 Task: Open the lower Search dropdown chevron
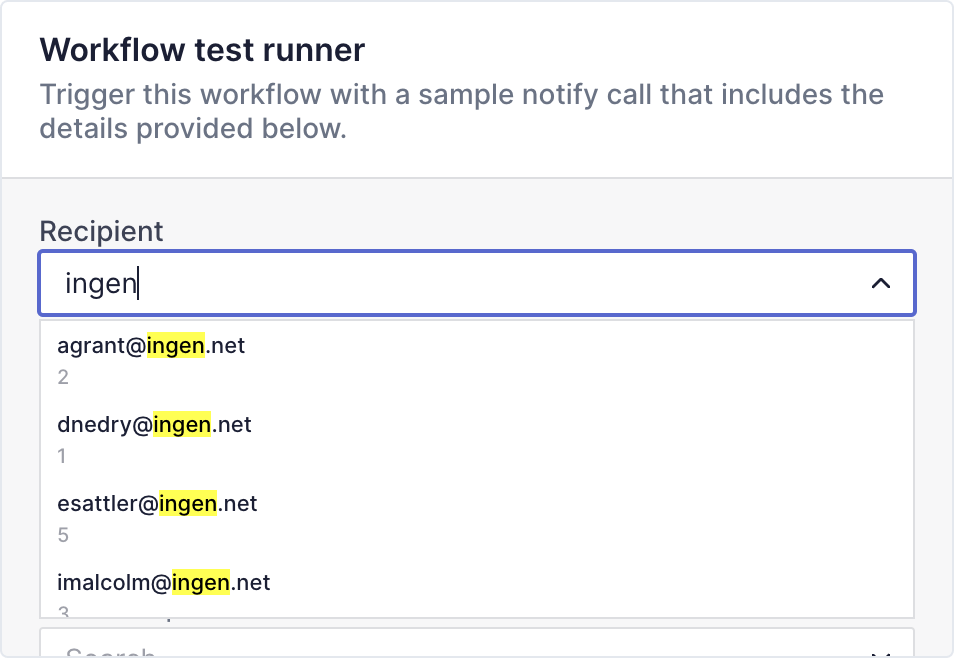coord(880,653)
